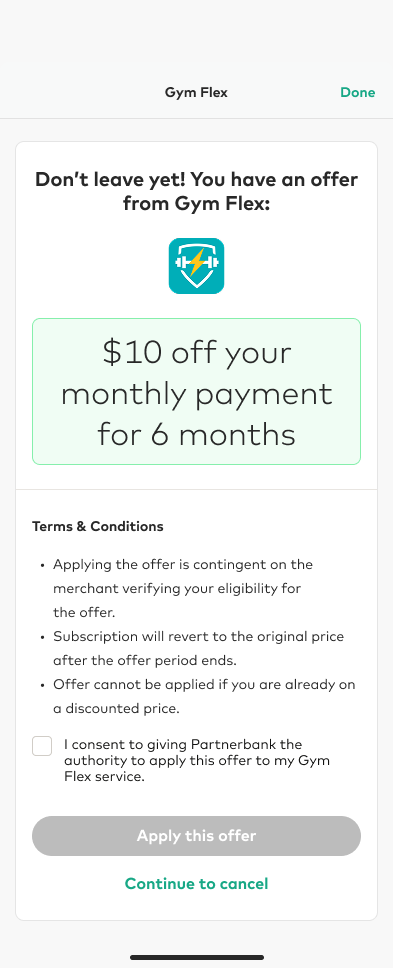
Task: Click the consent statement text label
Action: pos(197,760)
